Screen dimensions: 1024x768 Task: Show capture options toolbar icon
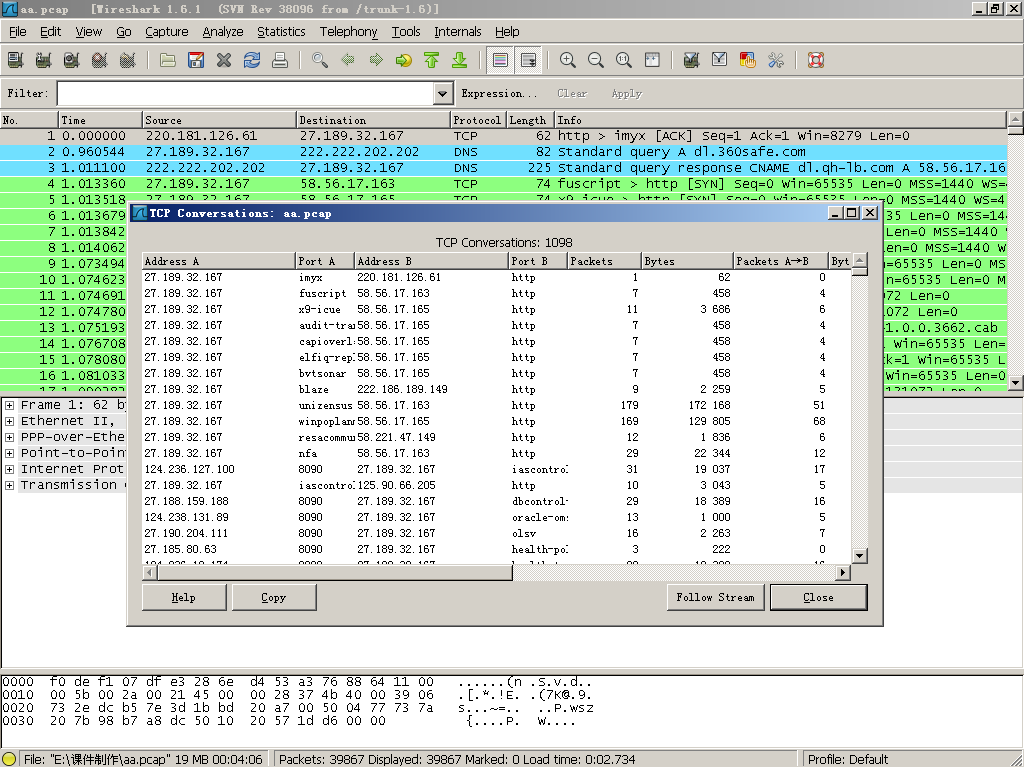coord(44,61)
